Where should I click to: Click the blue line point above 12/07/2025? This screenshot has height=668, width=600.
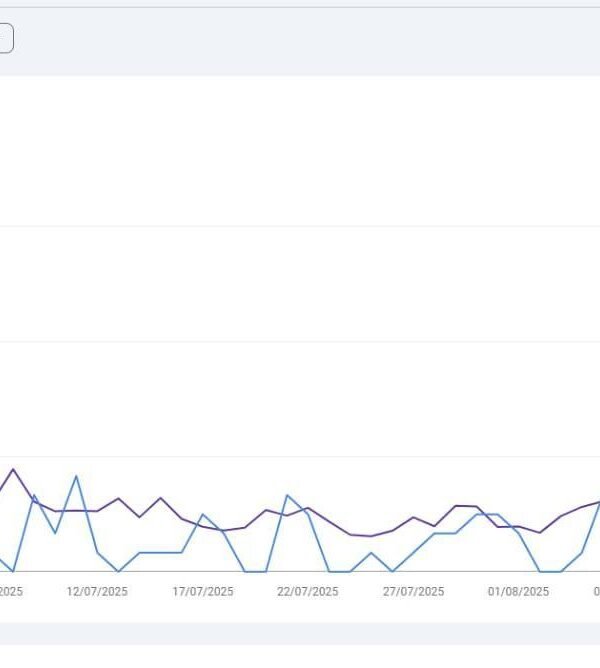tap(97, 552)
